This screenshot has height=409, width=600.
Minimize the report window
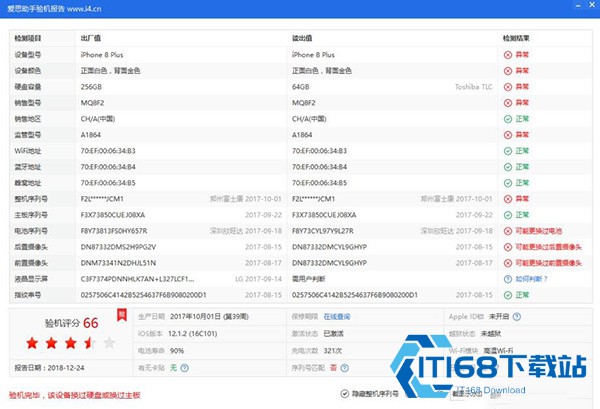click(578, 5)
